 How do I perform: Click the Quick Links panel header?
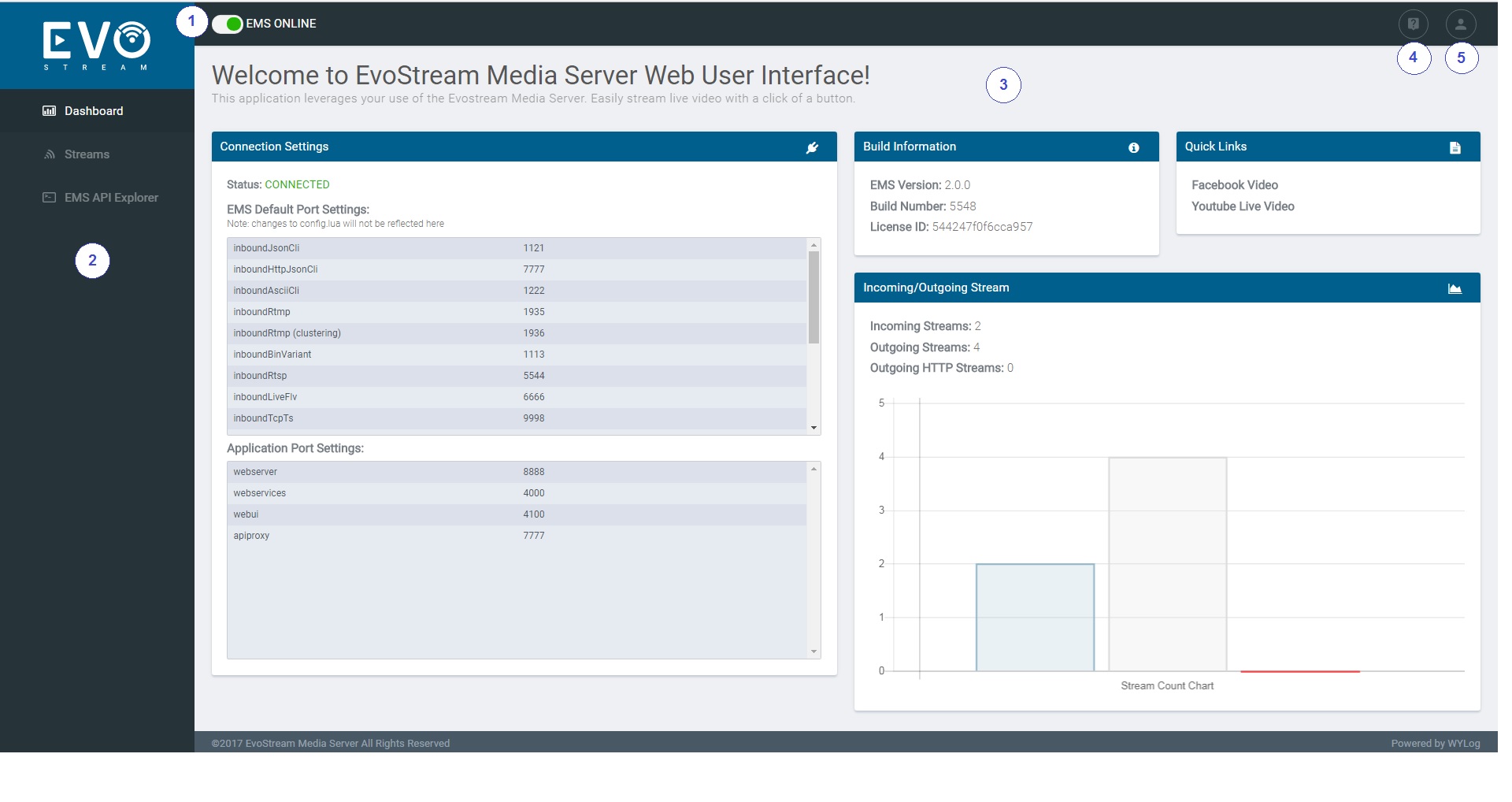(1328, 147)
